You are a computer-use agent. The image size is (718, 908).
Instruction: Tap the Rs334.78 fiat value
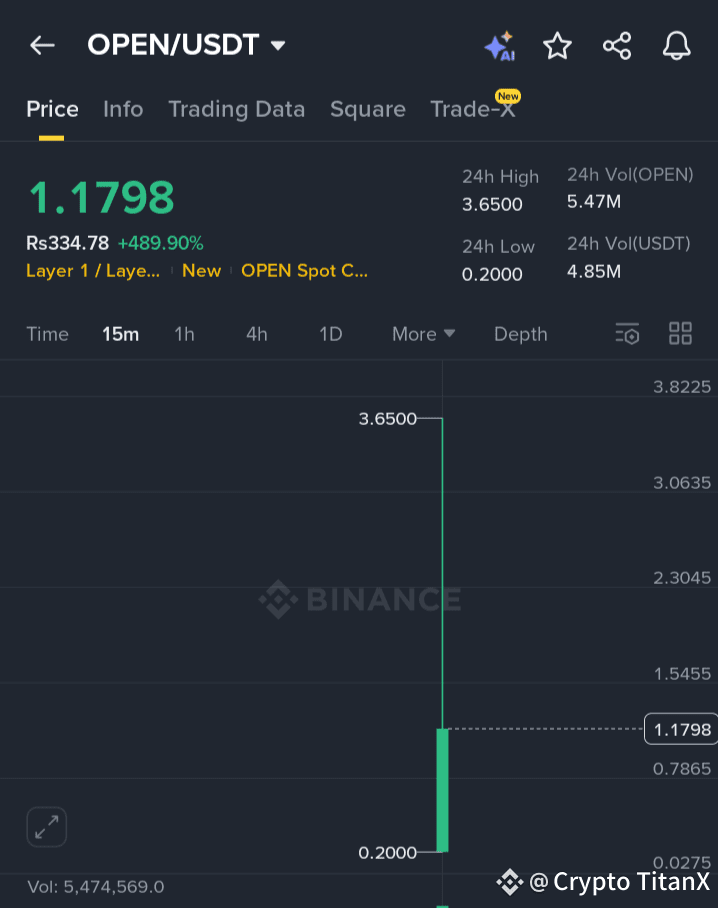pos(67,243)
